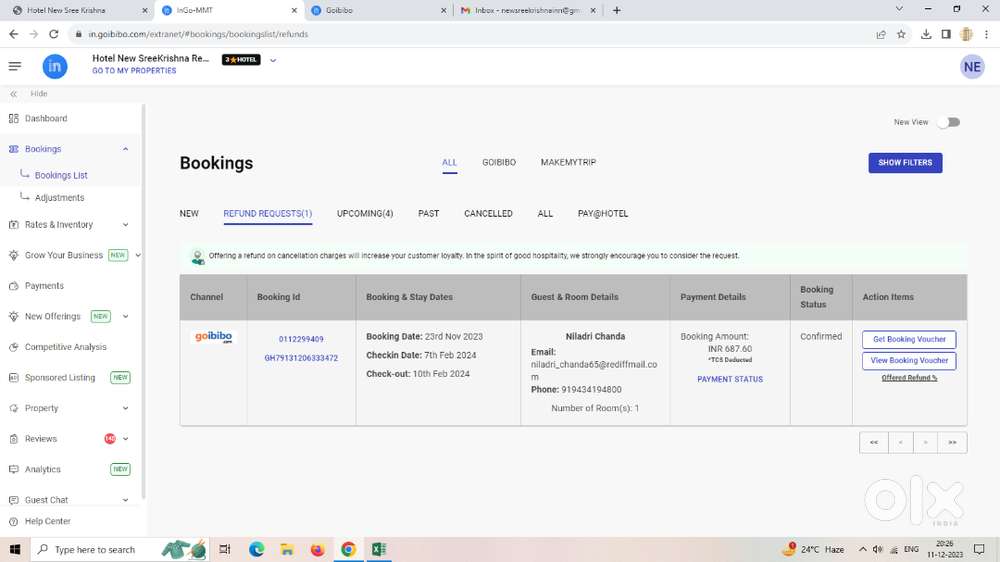Screen dimensions: 1000x562
Task: Click the Payments sidebar icon
Action: (13, 286)
